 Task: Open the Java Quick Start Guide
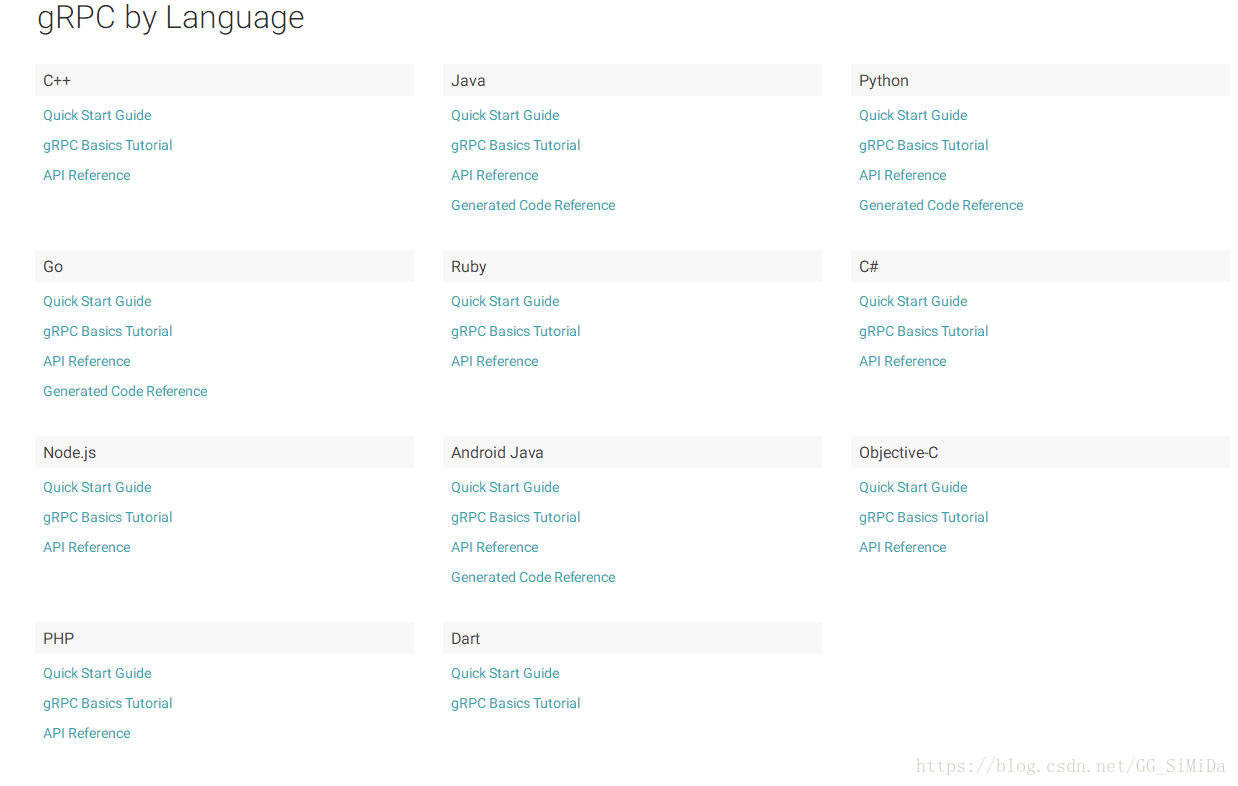(x=505, y=115)
